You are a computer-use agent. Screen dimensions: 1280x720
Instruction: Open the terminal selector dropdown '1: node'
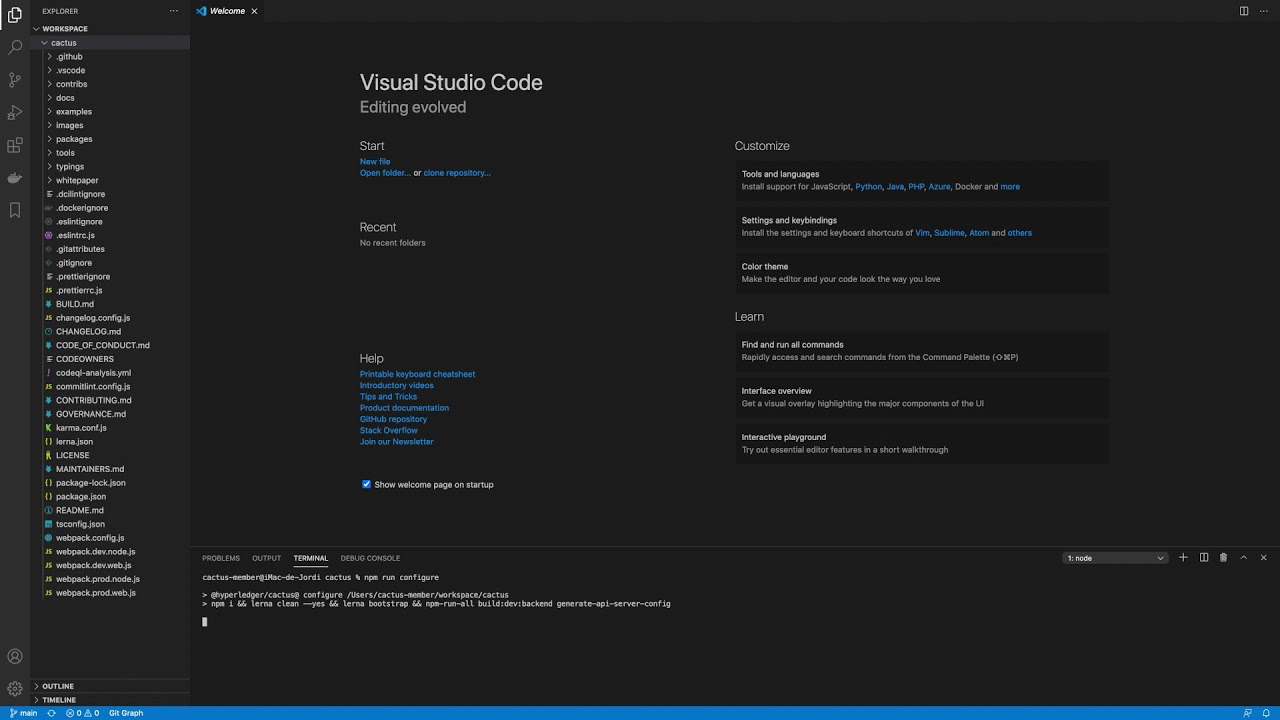point(1115,558)
